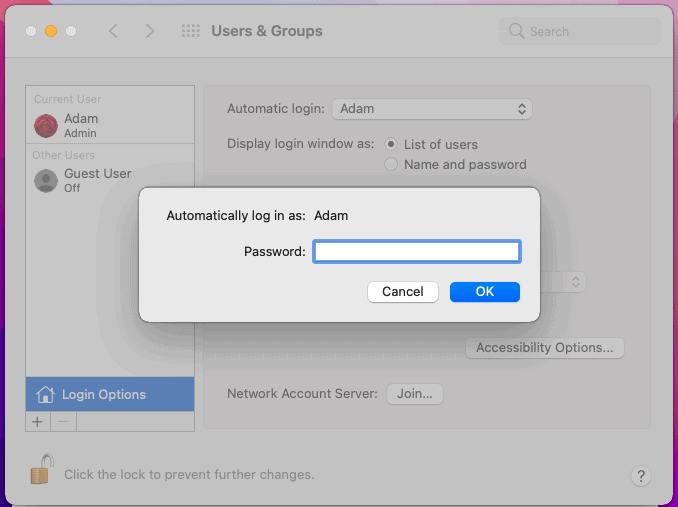
Task: Click the Cancel button
Action: (x=403, y=292)
